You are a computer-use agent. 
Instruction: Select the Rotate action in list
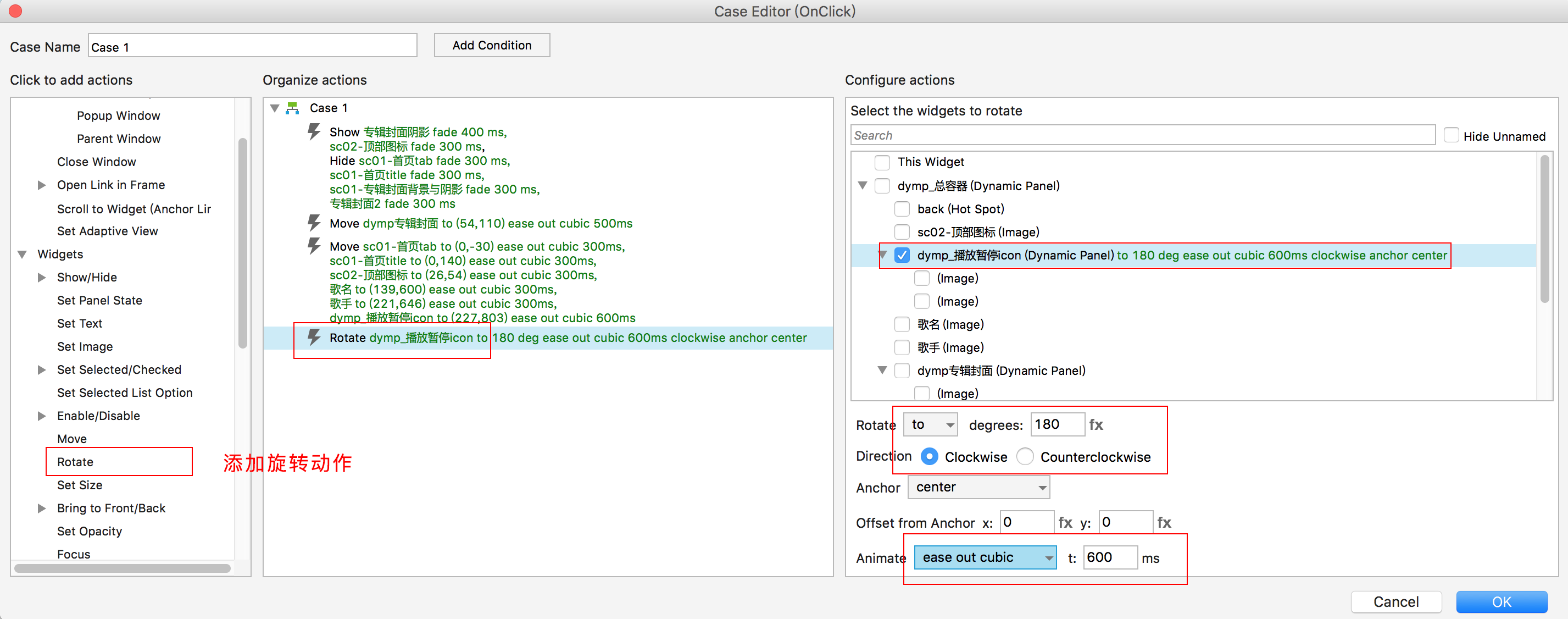(75, 462)
